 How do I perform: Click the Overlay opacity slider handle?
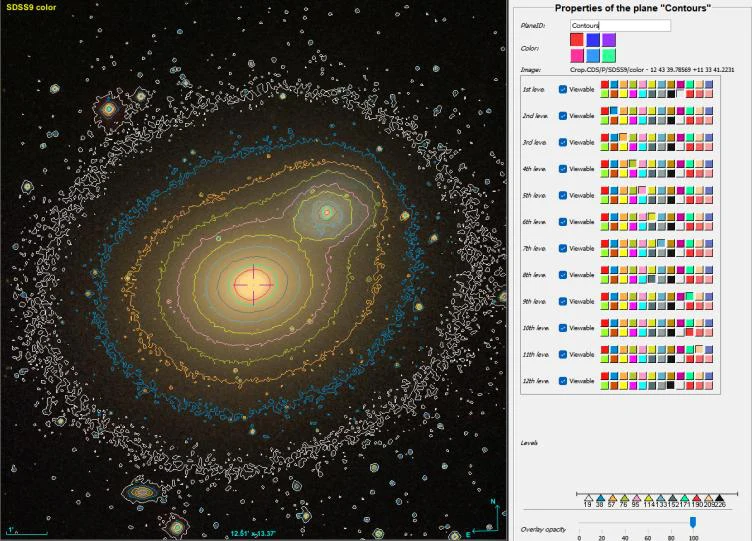693,522
